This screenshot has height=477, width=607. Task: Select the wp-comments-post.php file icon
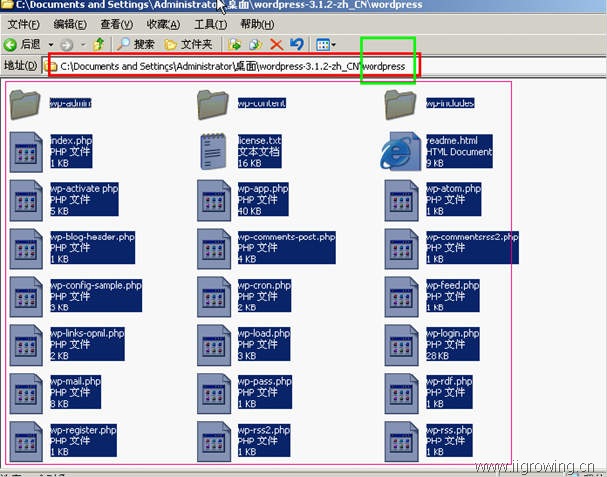(x=214, y=249)
